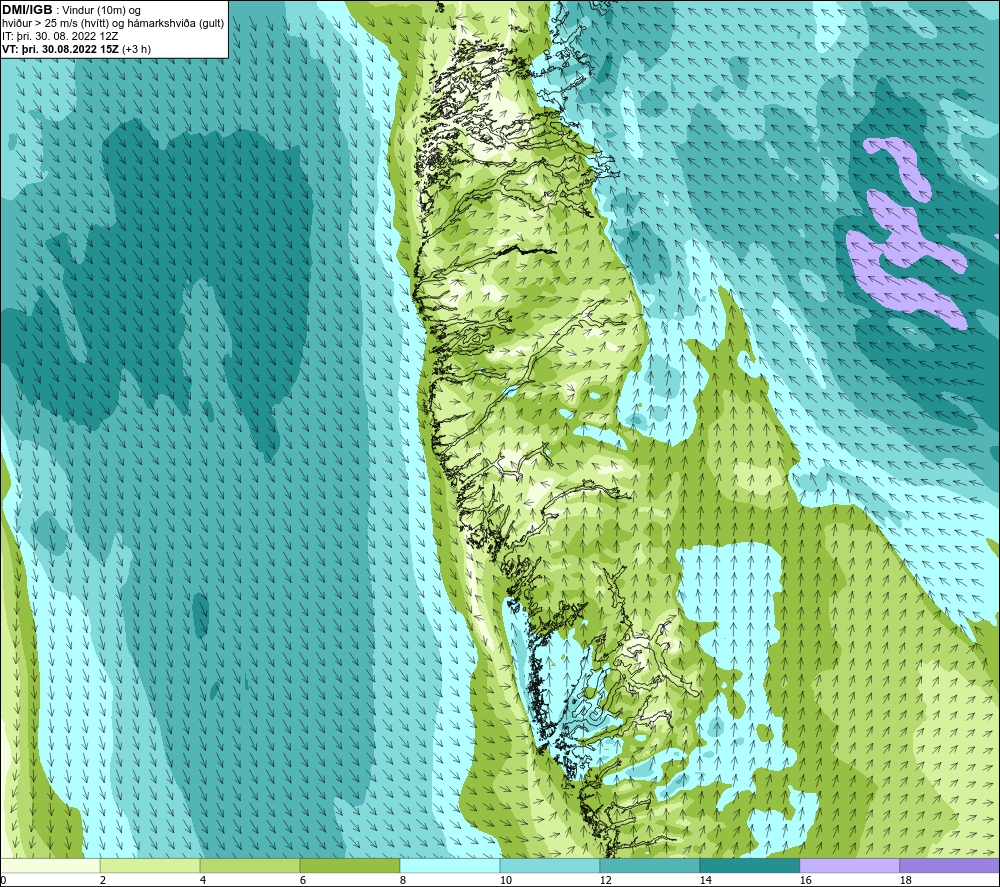Click the 4–6 m/s green legend swatch
This screenshot has height=887, width=1000.
coord(250,865)
